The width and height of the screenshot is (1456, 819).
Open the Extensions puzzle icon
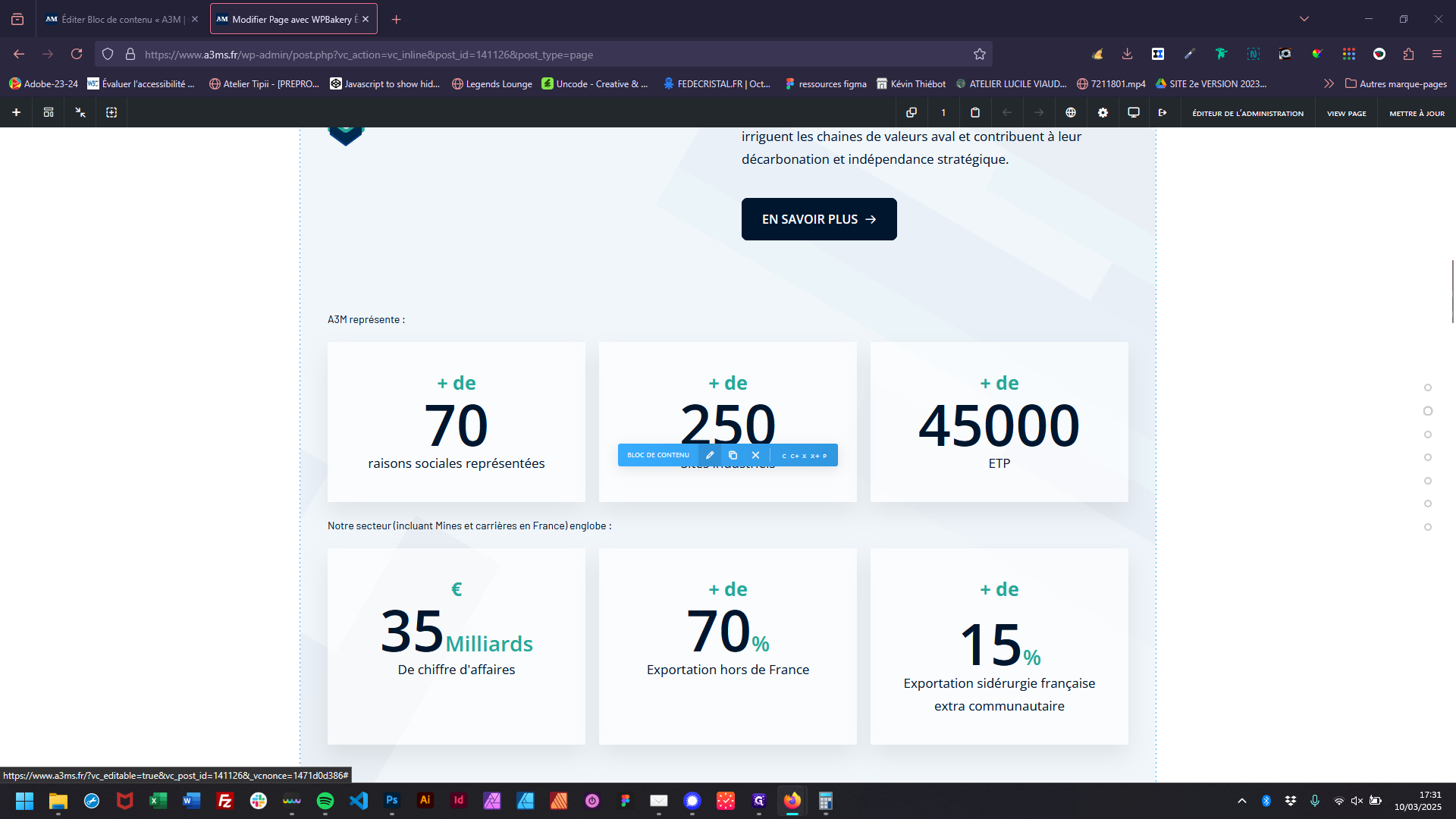point(1408,54)
